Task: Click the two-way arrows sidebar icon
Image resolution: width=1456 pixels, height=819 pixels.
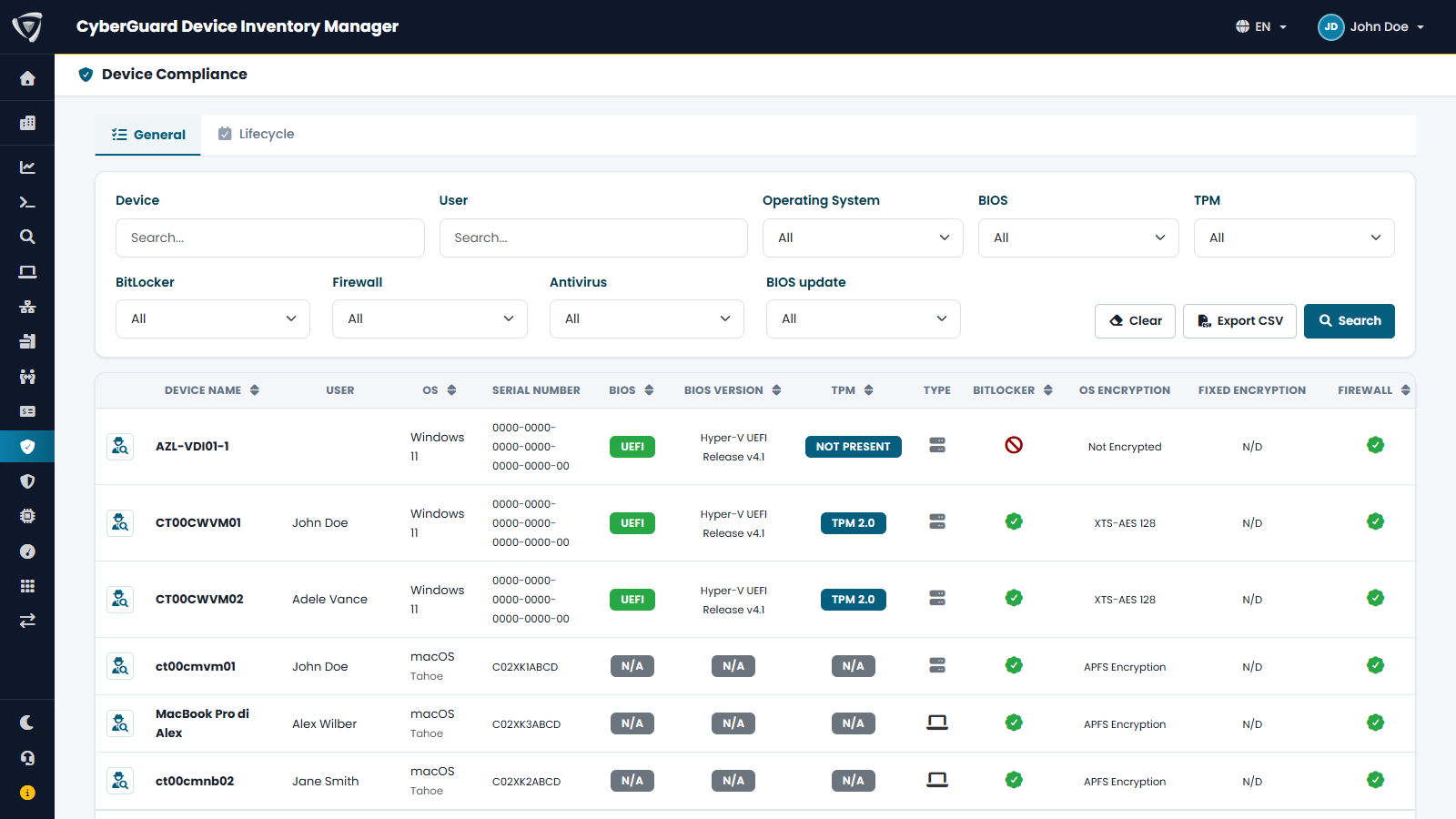Action: tap(27, 621)
